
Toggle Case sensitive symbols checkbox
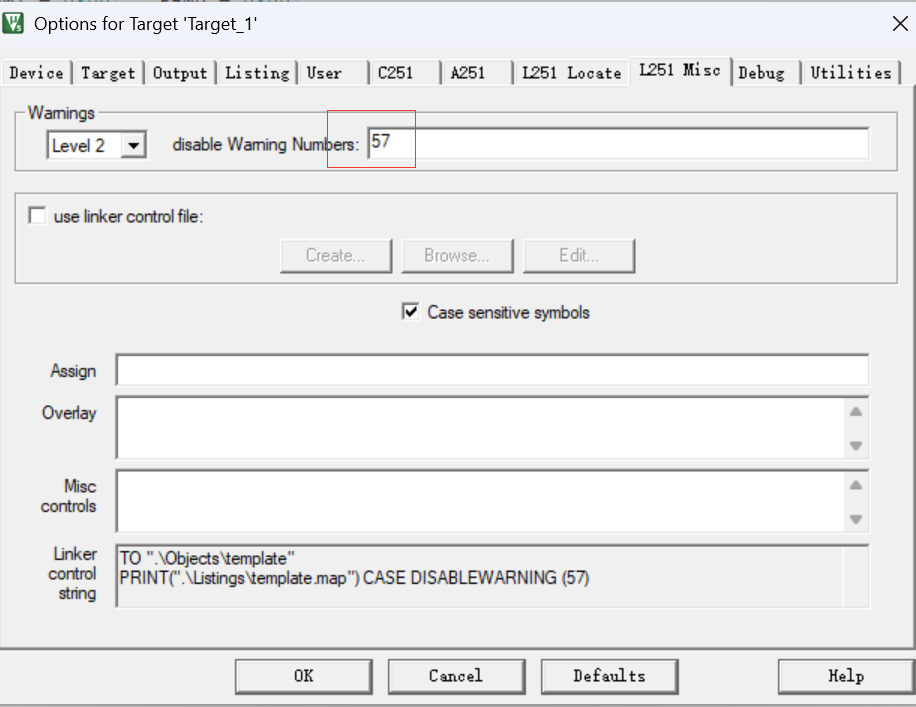coord(411,311)
